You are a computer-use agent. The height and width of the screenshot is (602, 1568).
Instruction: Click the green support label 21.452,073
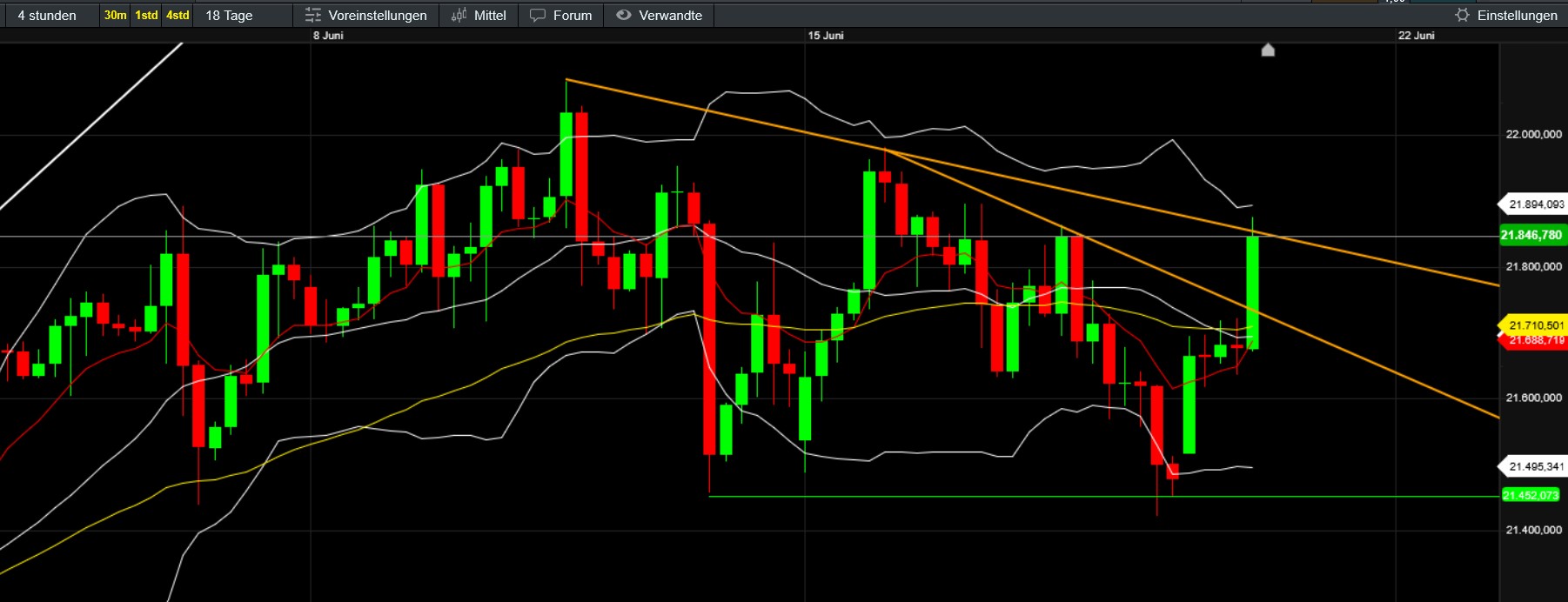click(x=1531, y=496)
